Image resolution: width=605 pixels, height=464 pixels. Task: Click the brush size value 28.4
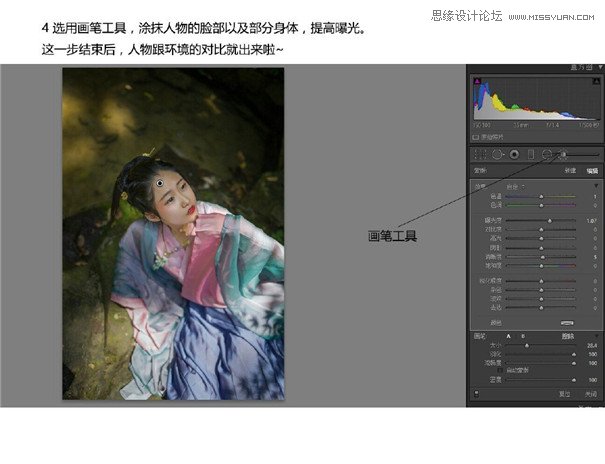[x=592, y=346]
